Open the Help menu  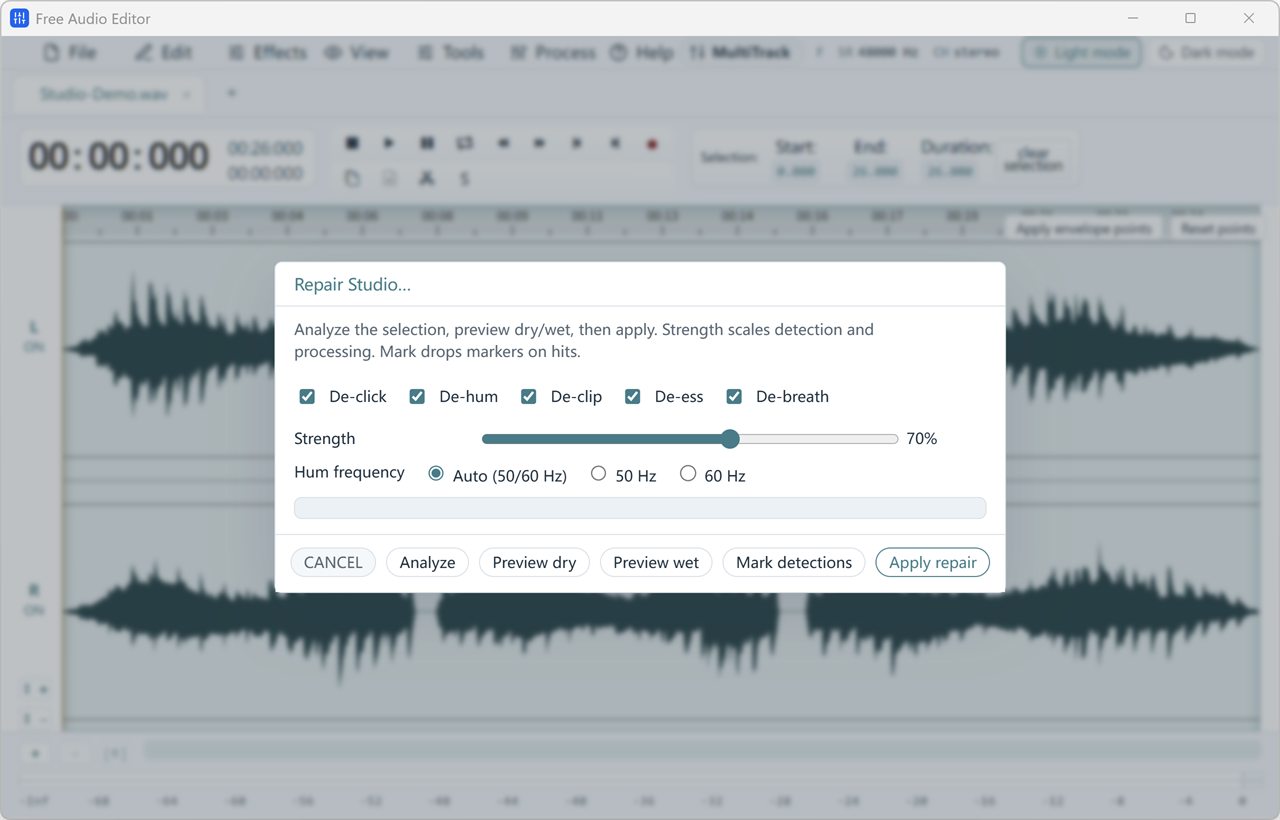coord(642,53)
